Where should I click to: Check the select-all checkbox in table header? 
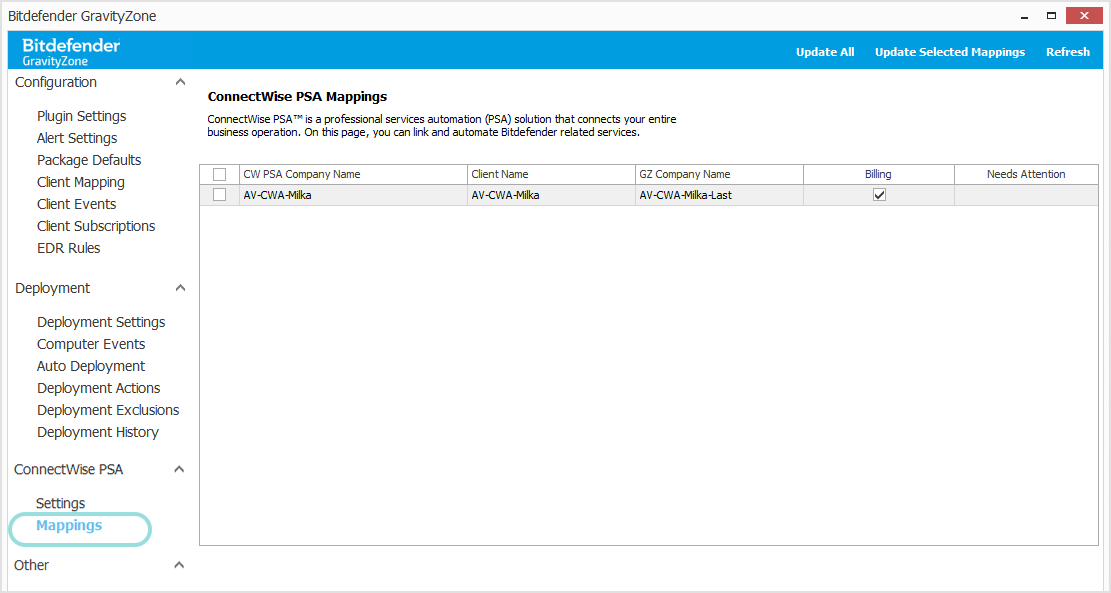219,173
